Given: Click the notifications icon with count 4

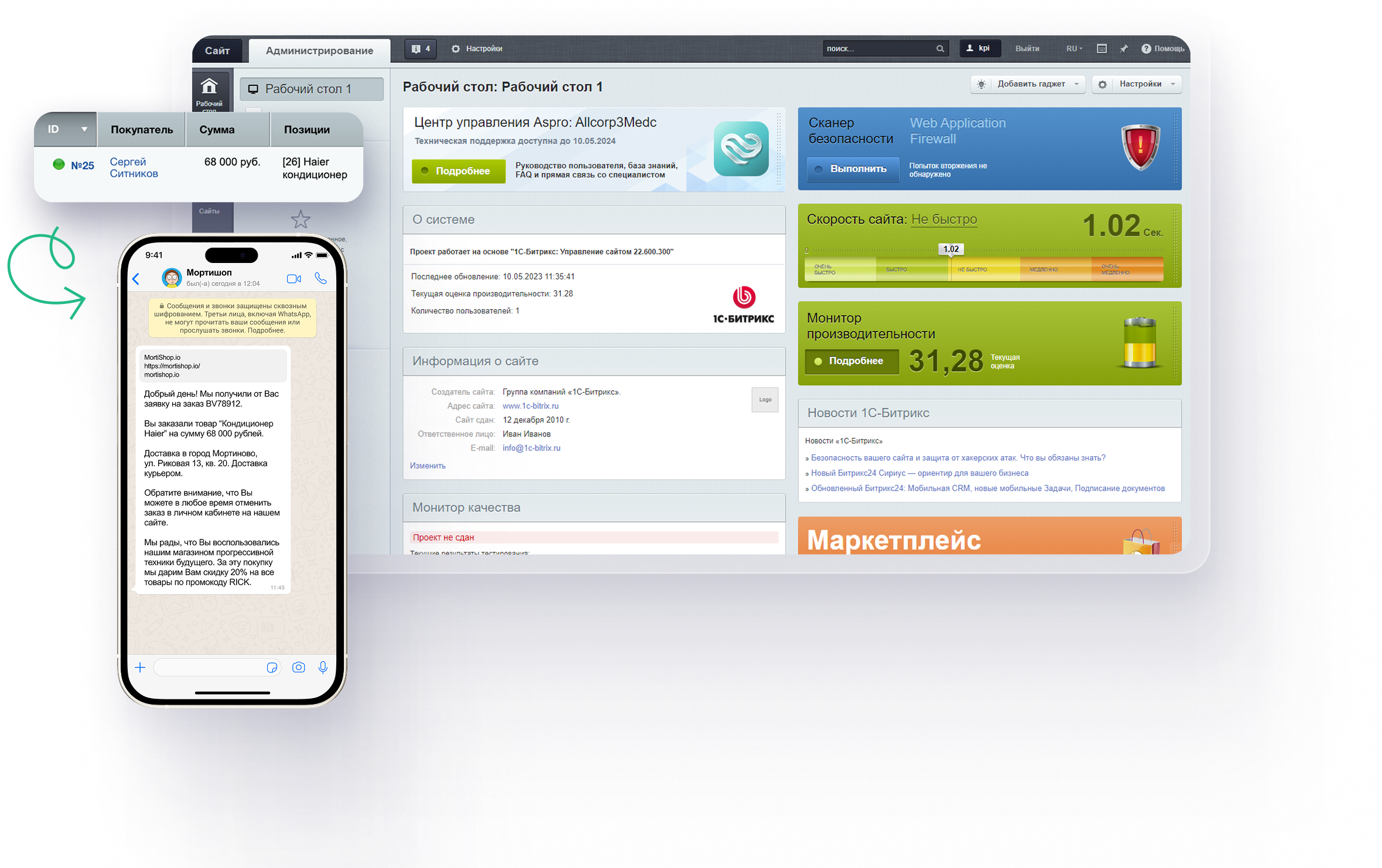Looking at the screenshot, I should (420, 49).
